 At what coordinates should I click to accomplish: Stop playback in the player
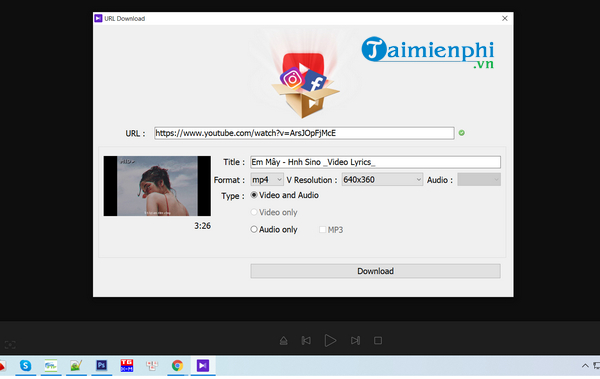(378, 340)
